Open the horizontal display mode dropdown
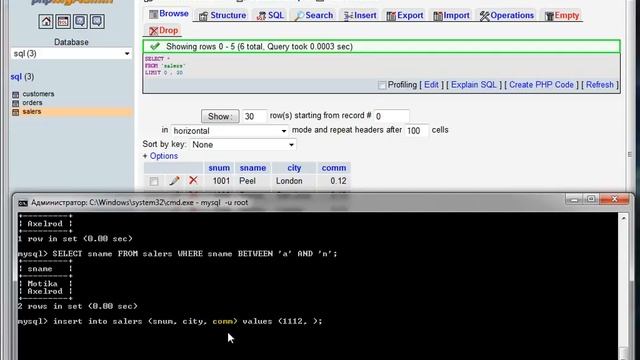The width and height of the screenshot is (640, 360). [229, 131]
